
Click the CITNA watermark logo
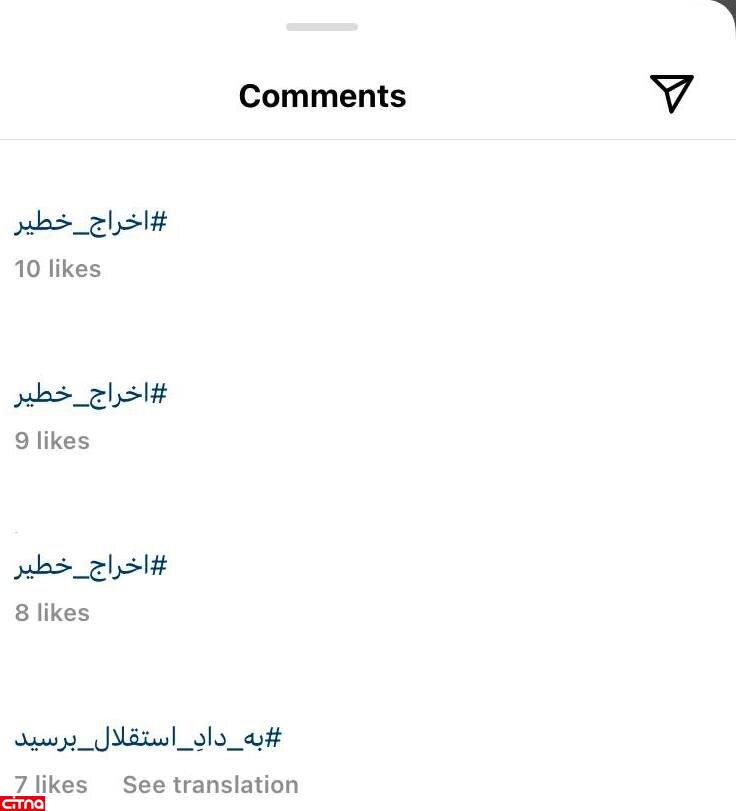click(23, 802)
